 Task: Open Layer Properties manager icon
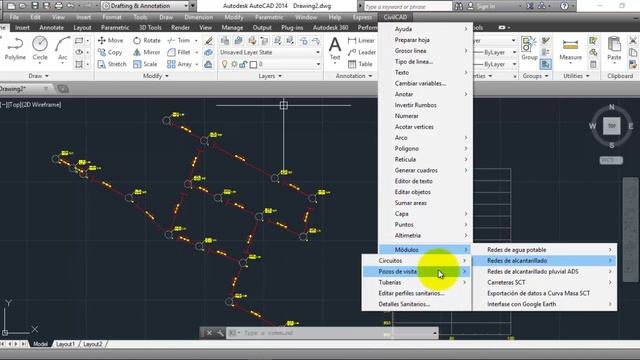click(224, 40)
